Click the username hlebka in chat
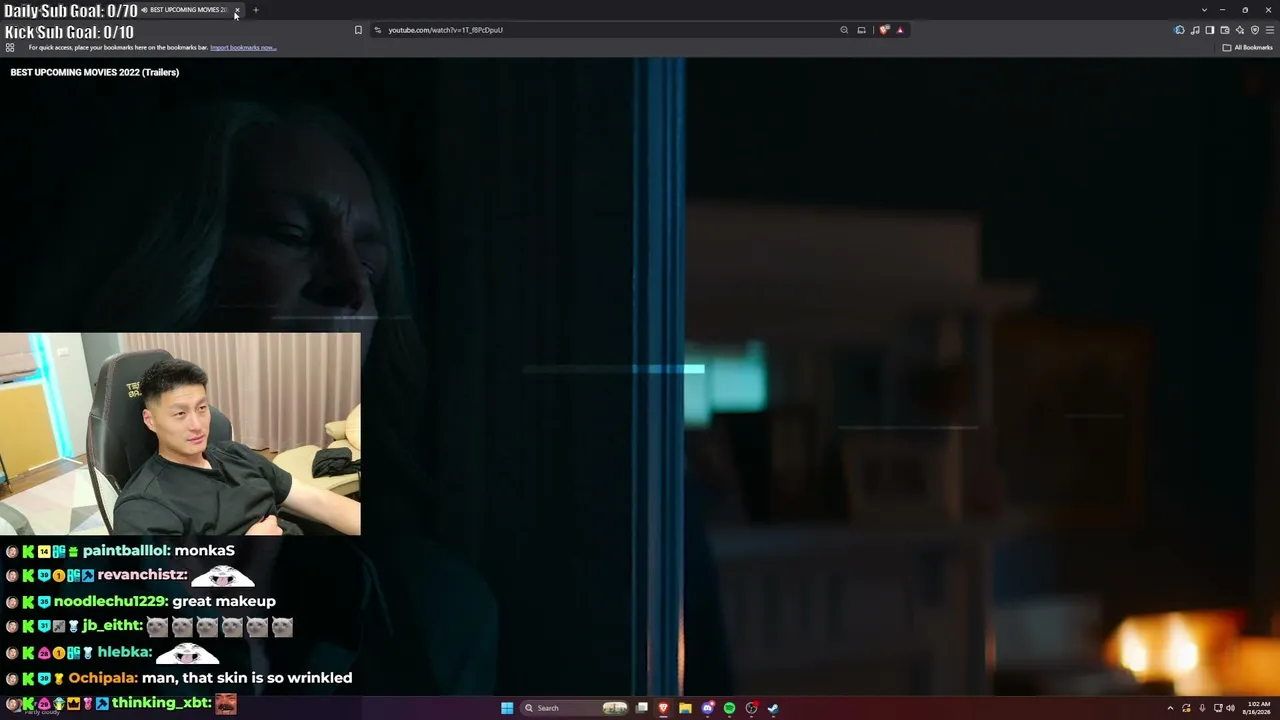Screen dimensions: 1280x720 tap(122, 652)
